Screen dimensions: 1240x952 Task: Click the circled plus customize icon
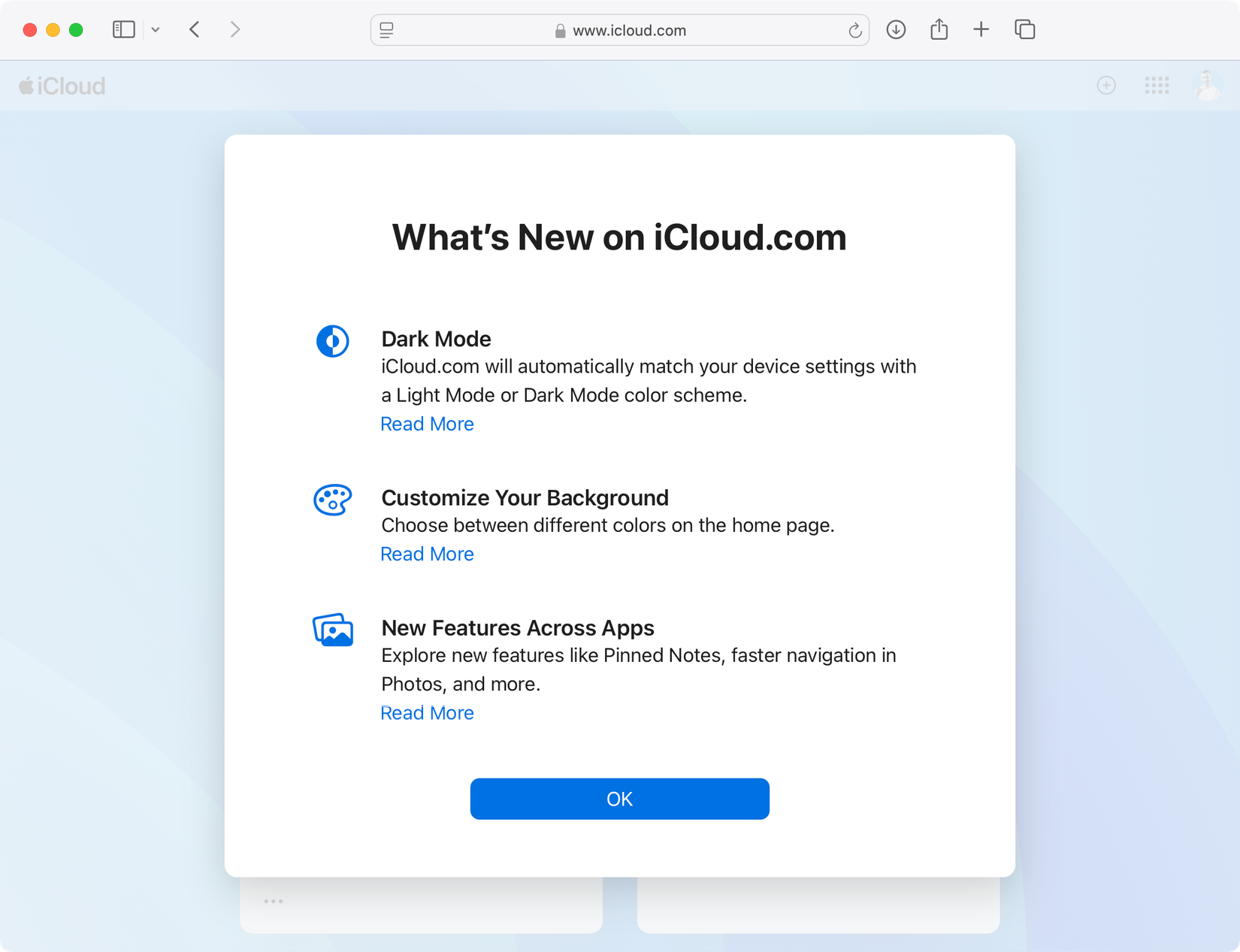pyautogui.click(x=1105, y=85)
